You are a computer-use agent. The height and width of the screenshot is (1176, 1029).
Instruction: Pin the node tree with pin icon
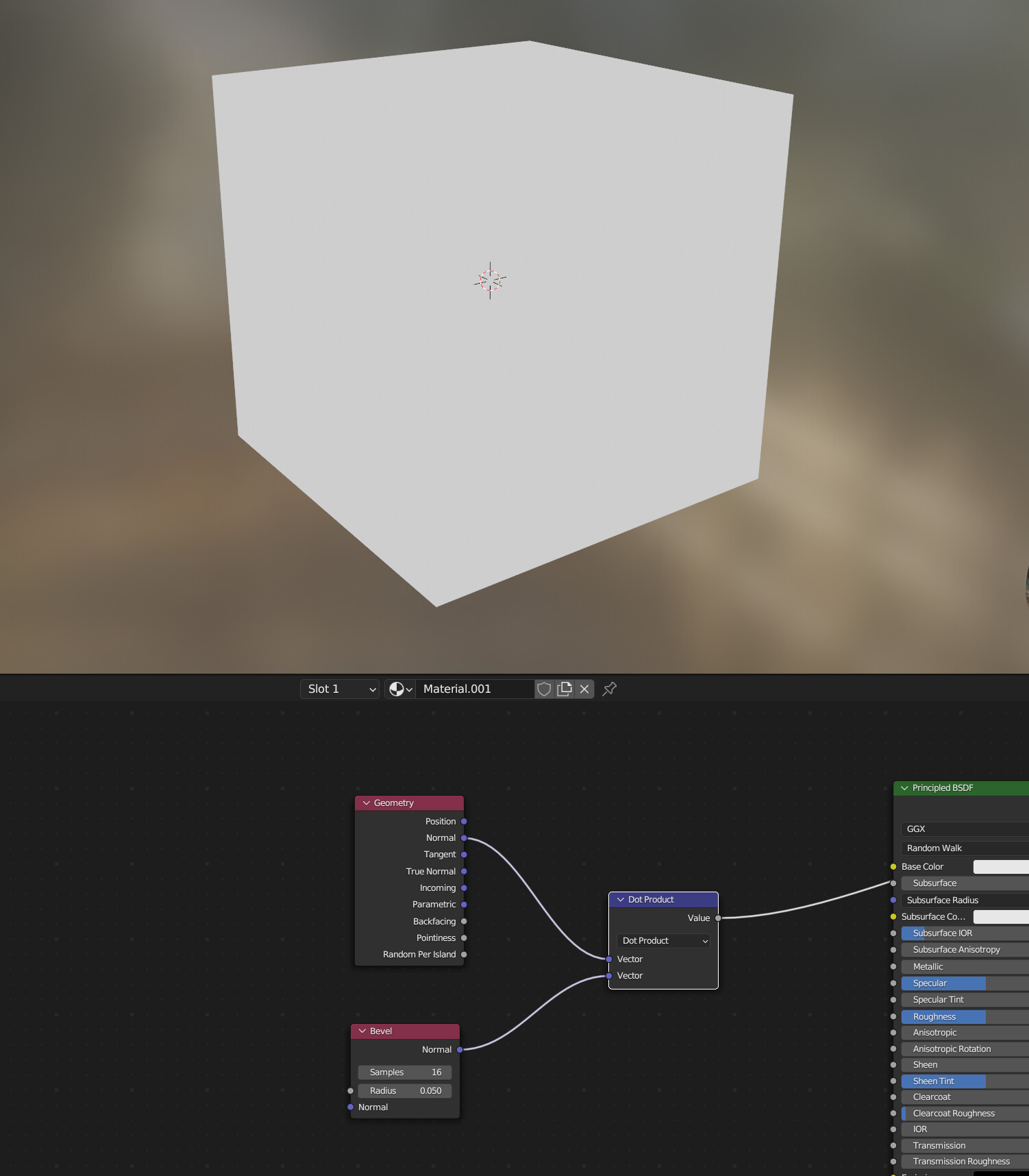[x=609, y=689]
